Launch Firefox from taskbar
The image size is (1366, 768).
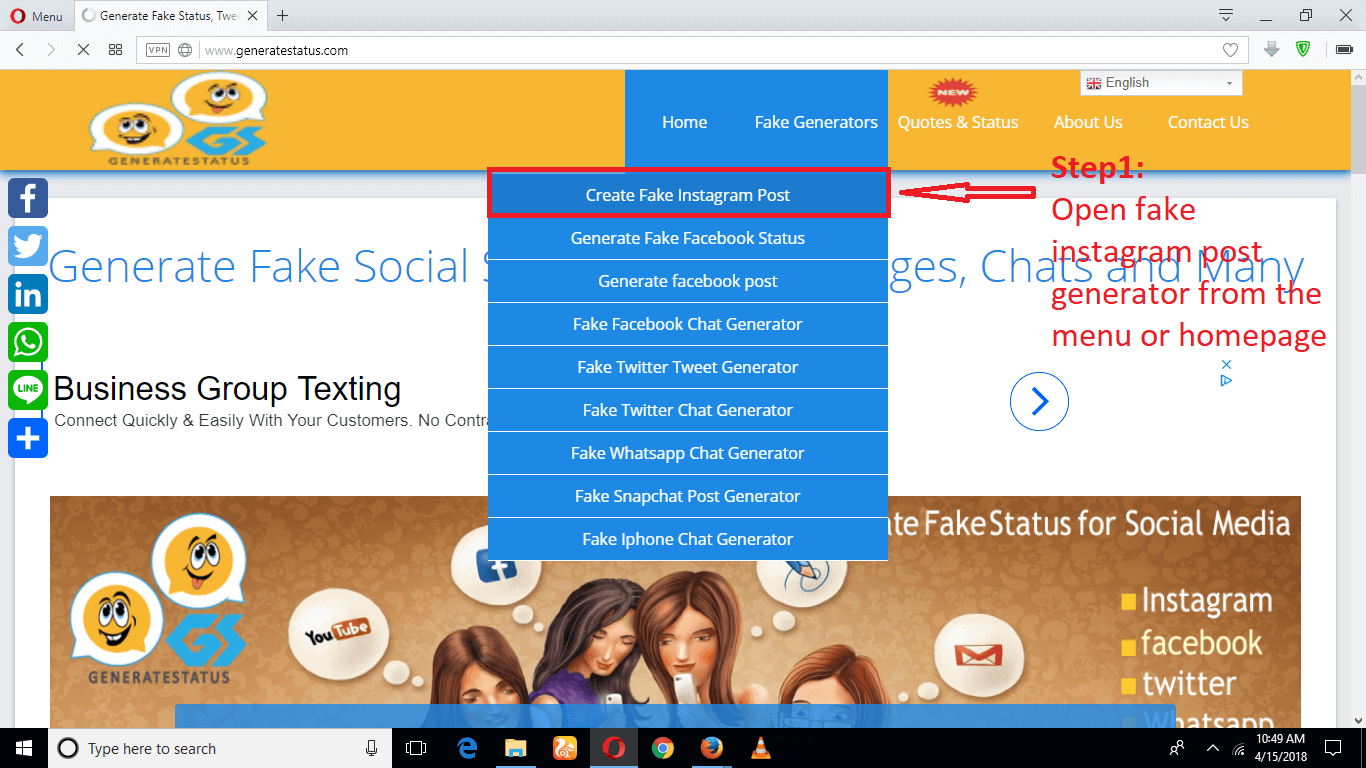[711, 748]
